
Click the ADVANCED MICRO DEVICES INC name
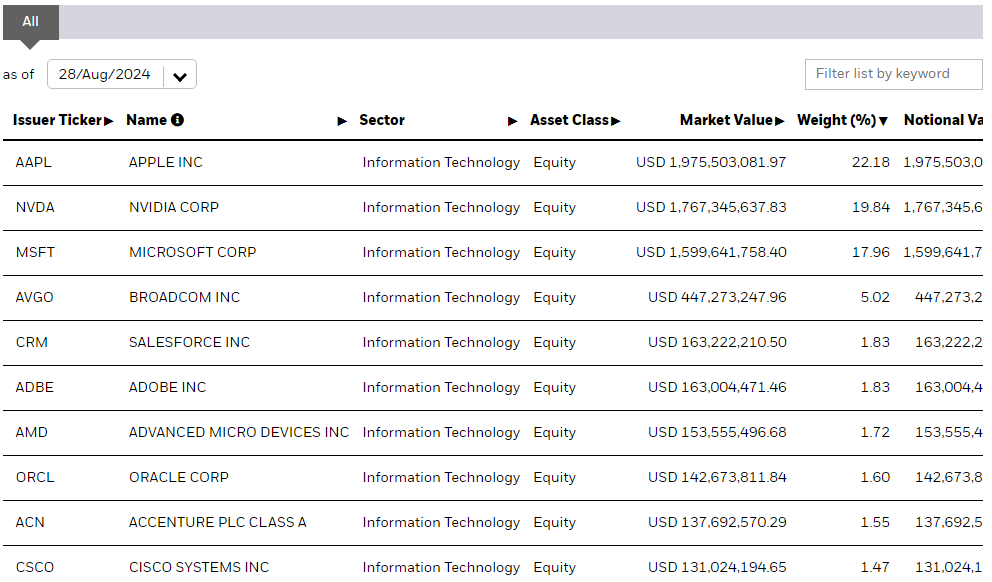pos(239,432)
